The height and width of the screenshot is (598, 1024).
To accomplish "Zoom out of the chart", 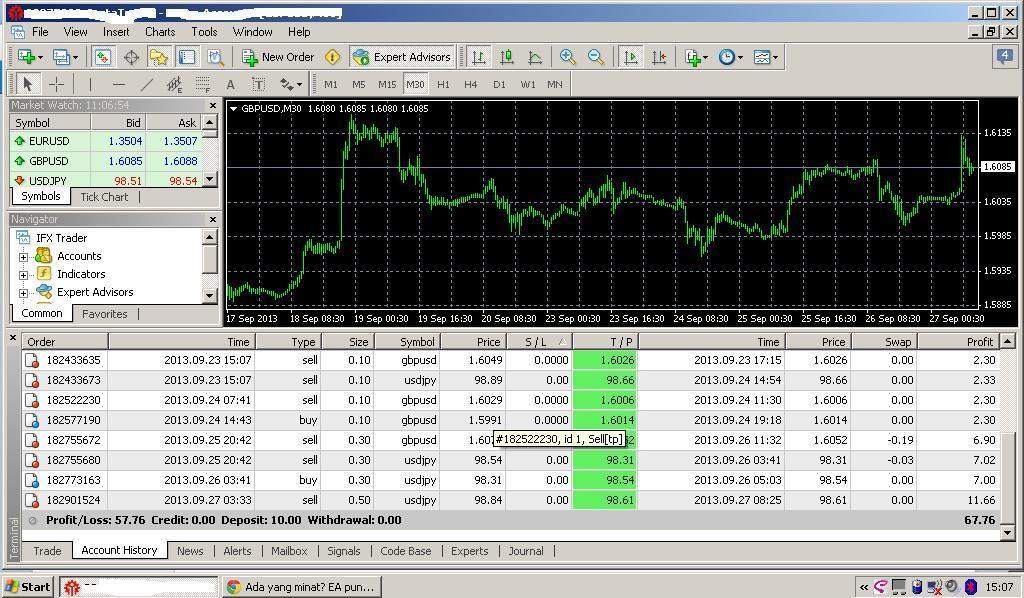I will 596,57.
